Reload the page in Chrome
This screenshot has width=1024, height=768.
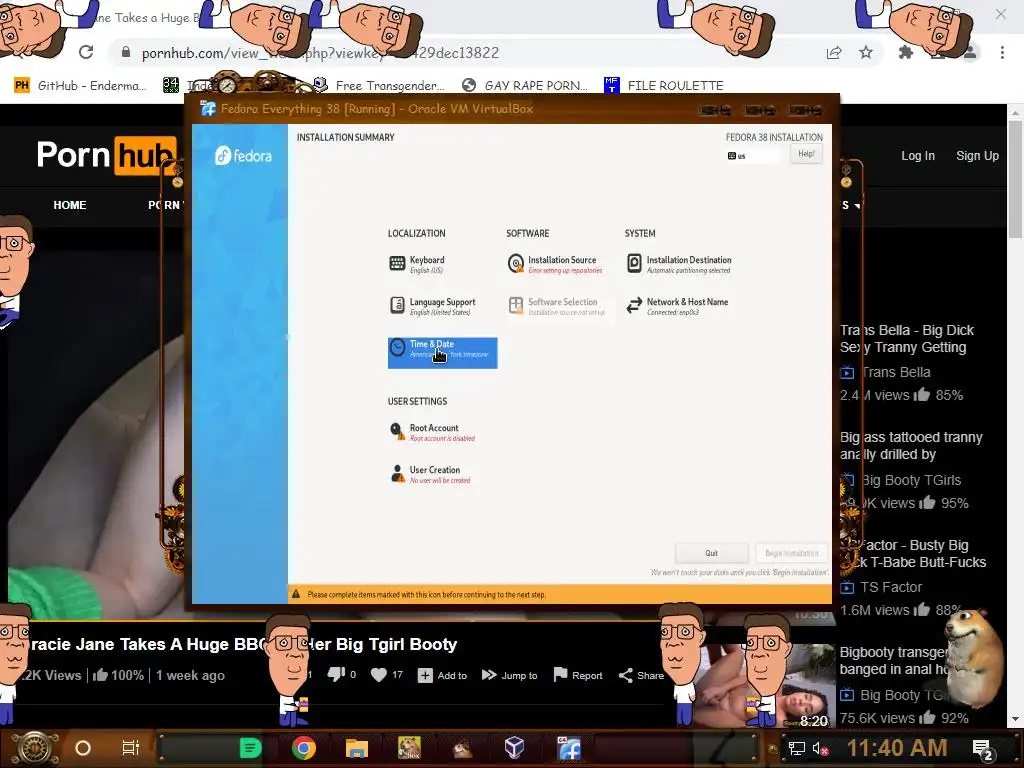(86, 52)
